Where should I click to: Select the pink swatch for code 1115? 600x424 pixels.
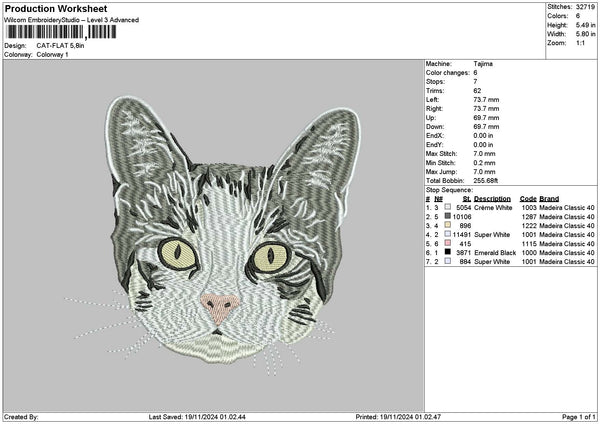[x=447, y=243]
